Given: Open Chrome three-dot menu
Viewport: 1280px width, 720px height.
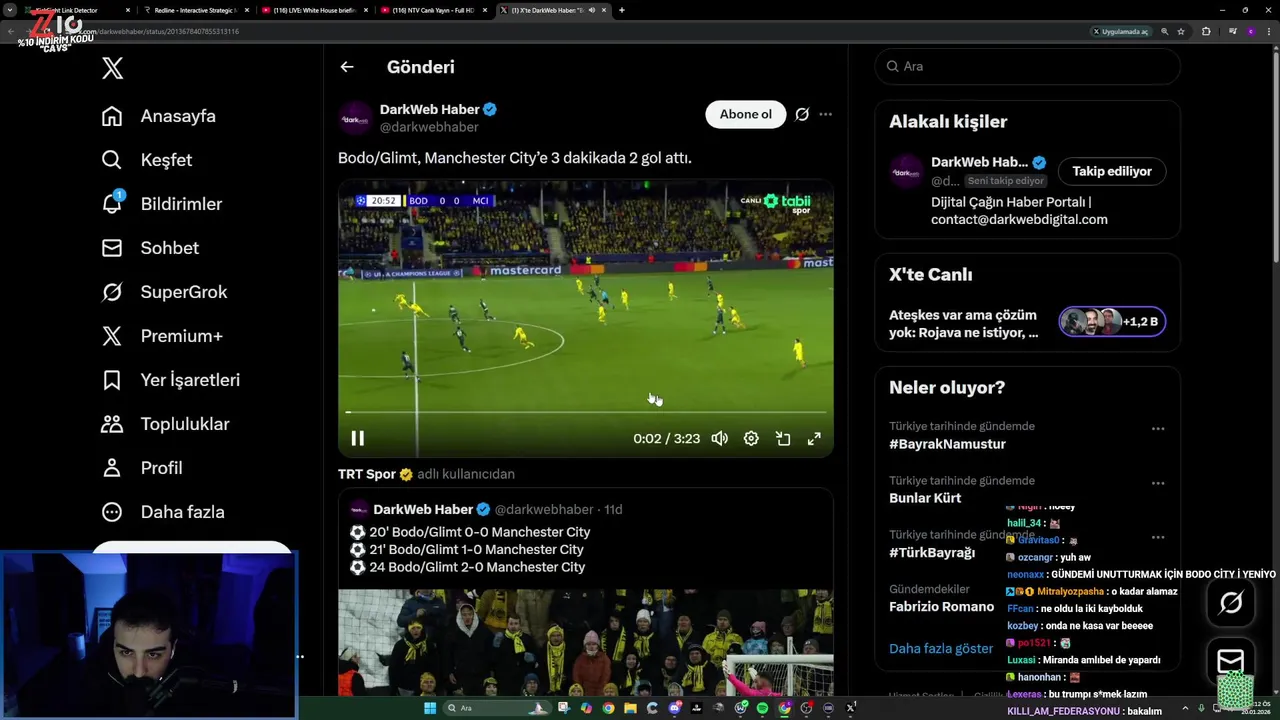Looking at the screenshot, I should click(x=1269, y=31).
